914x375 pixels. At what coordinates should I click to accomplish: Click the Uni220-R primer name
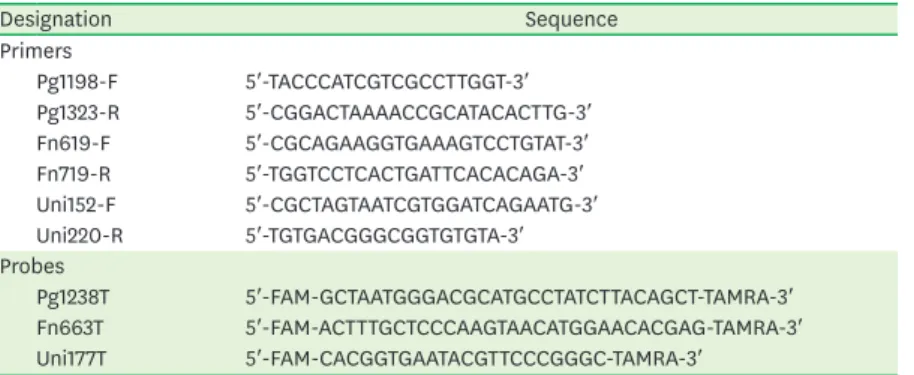click(x=80, y=236)
